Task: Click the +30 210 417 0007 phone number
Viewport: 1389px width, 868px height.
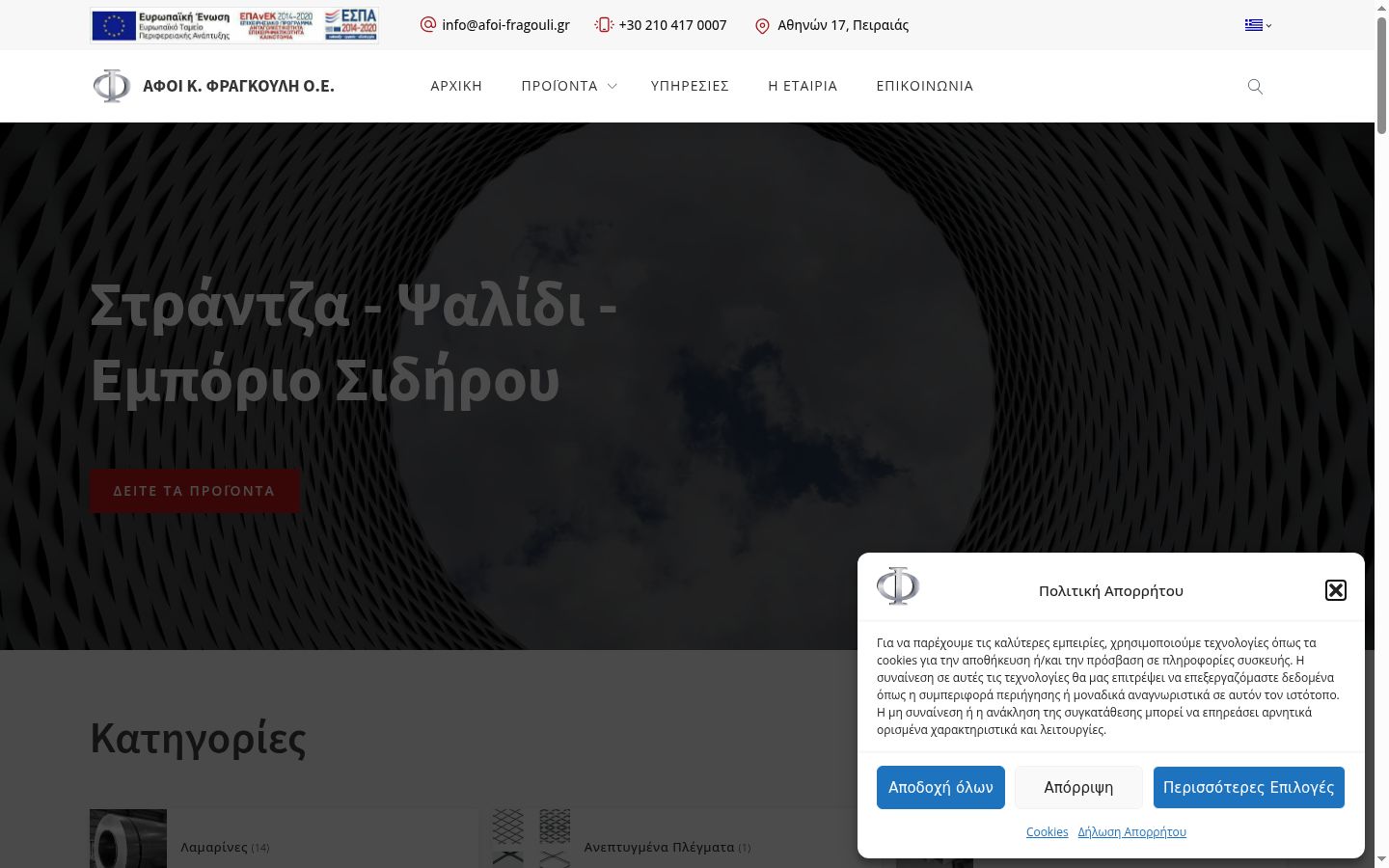Action: tap(672, 25)
